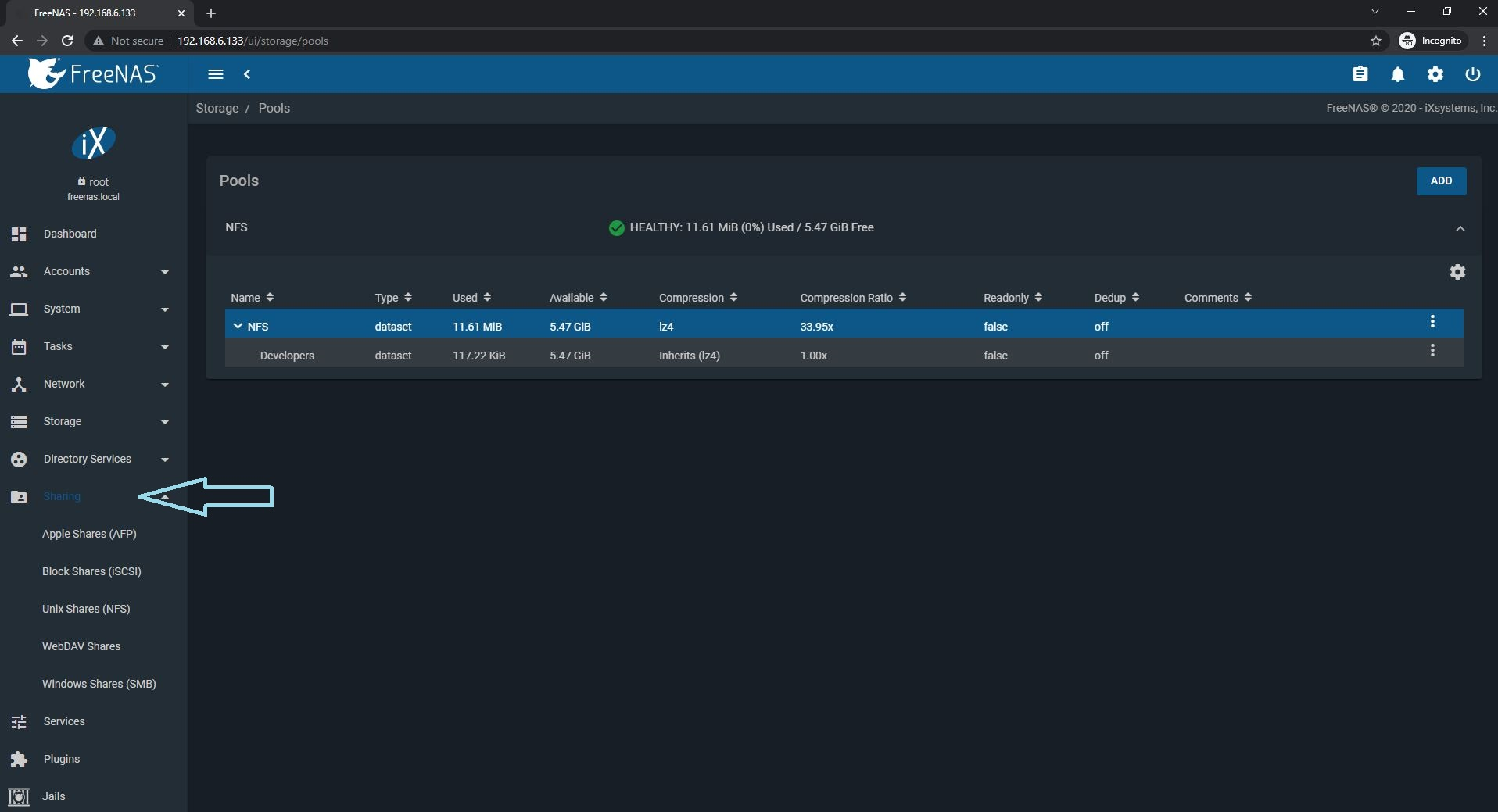Open the task manager clipboard icon

point(1360,74)
